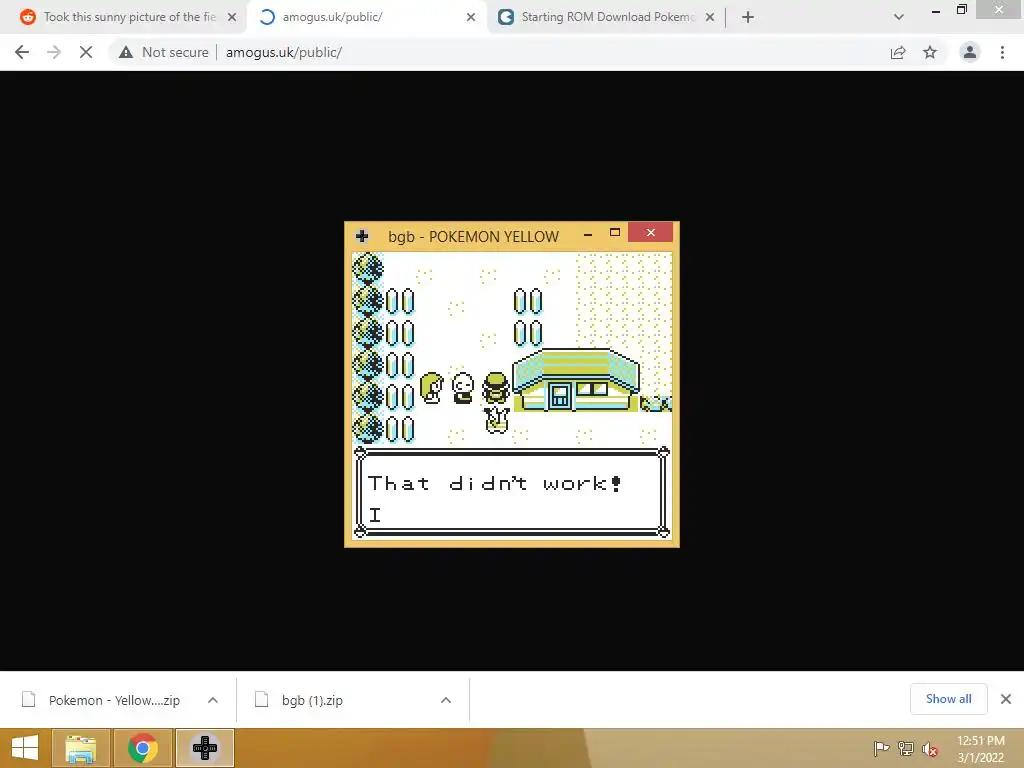The height and width of the screenshot is (768, 1024).
Task: Switch to the bgb emulator taskbar icon
Action: pos(204,748)
